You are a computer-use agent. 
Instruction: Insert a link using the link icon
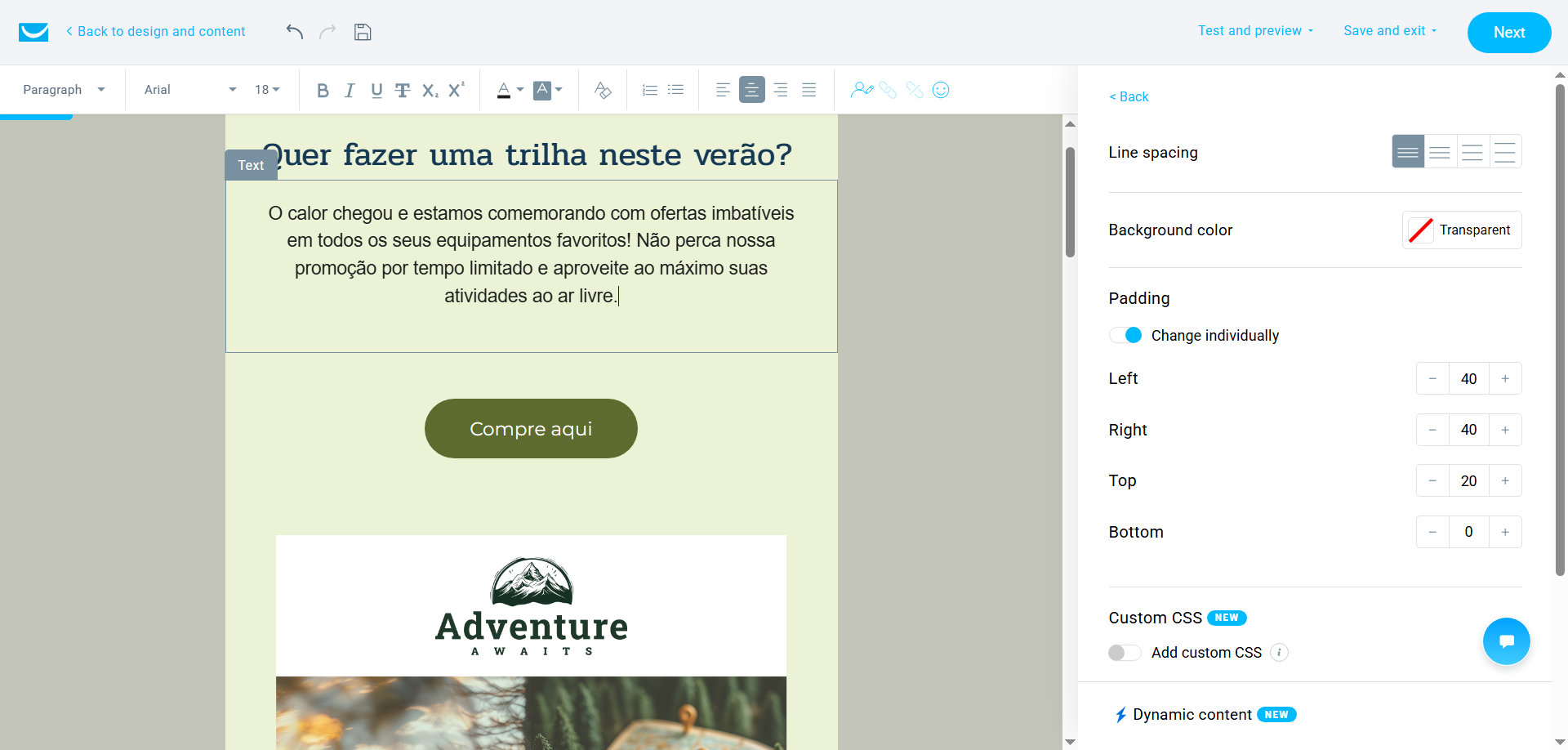(x=889, y=90)
